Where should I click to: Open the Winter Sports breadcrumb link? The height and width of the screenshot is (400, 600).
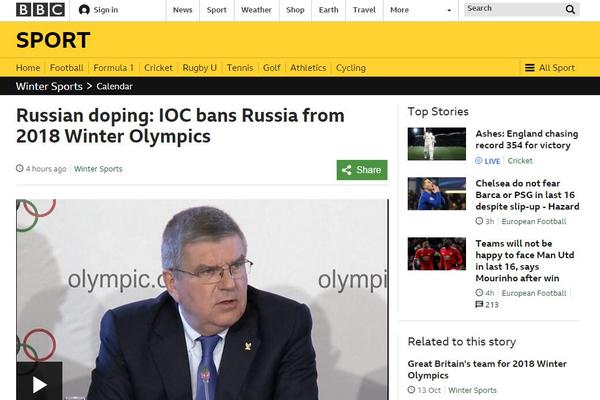tap(49, 87)
